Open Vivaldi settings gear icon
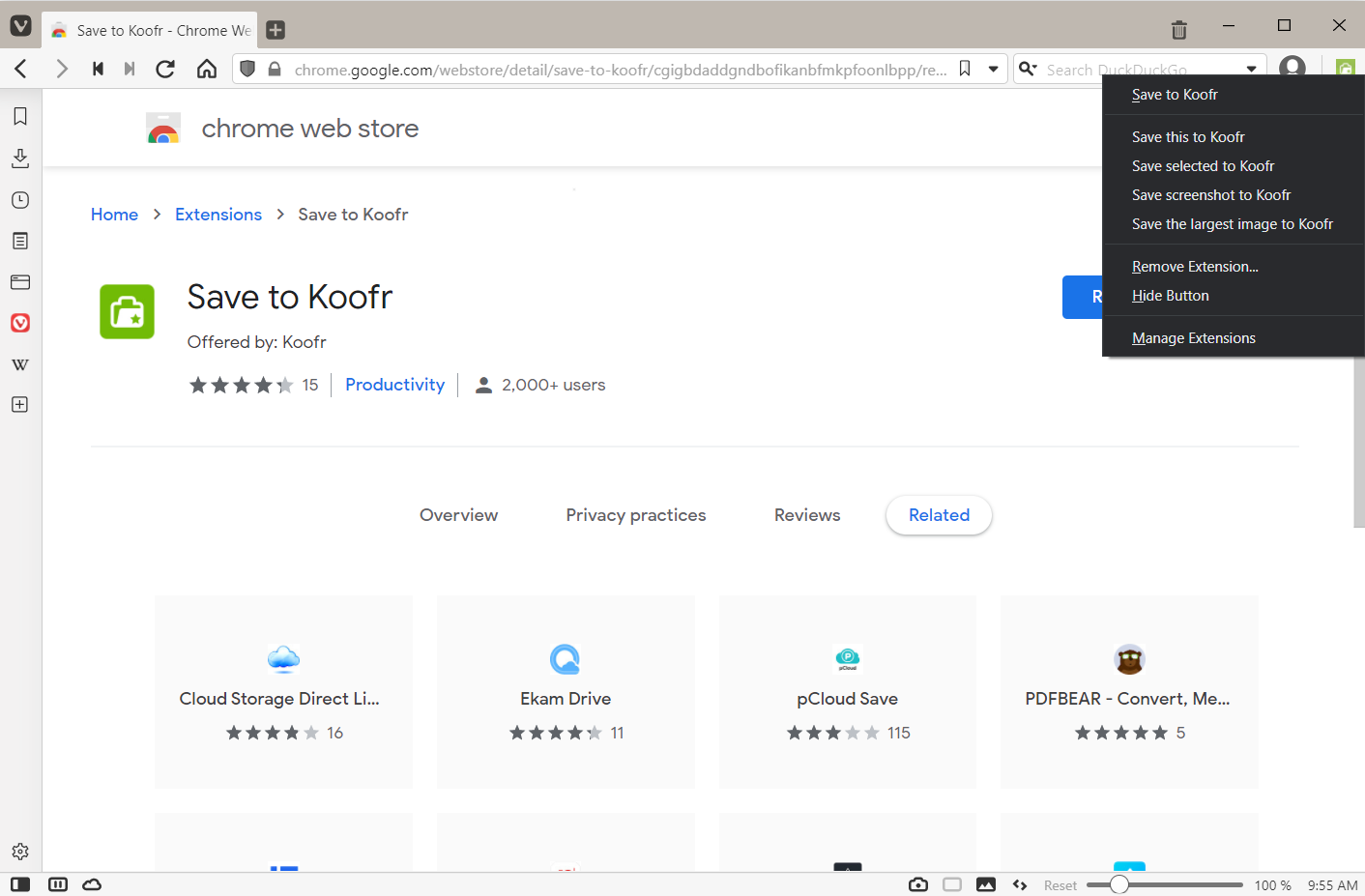 pyautogui.click(x=20, y=852)
